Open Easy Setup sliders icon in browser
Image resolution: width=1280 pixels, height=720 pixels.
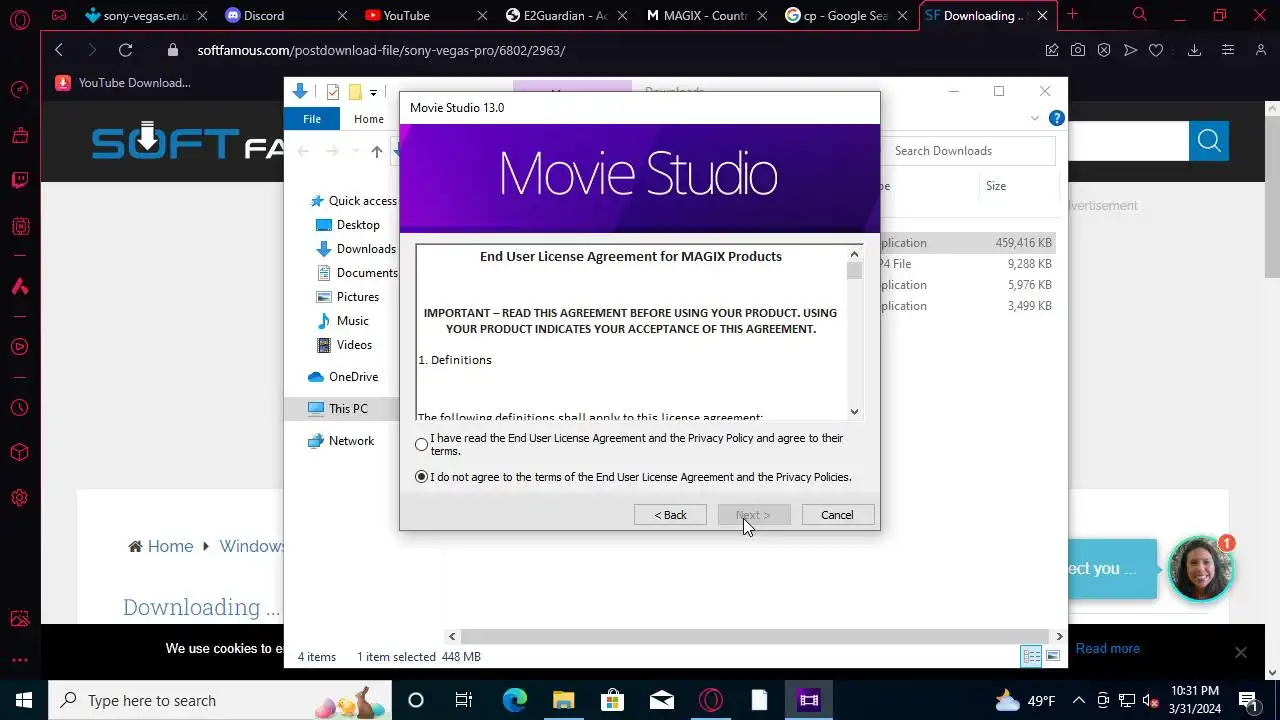pos(1228,50)
